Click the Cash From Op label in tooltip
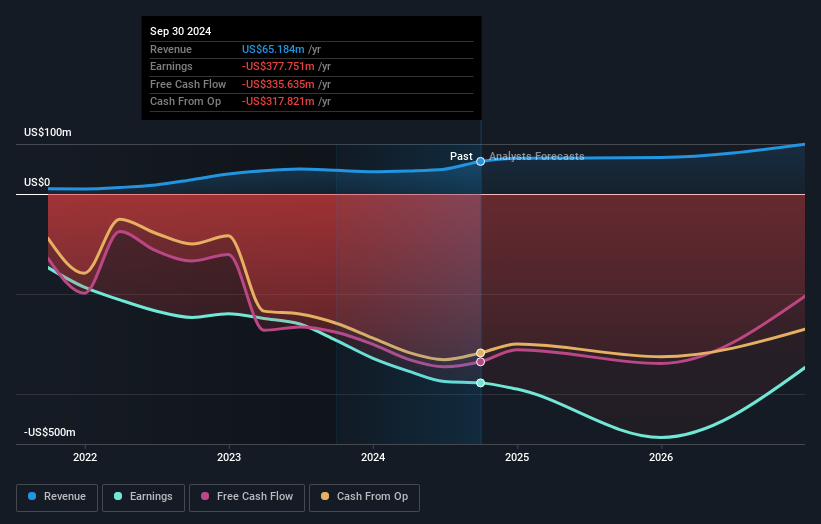 tap(185, 102)
